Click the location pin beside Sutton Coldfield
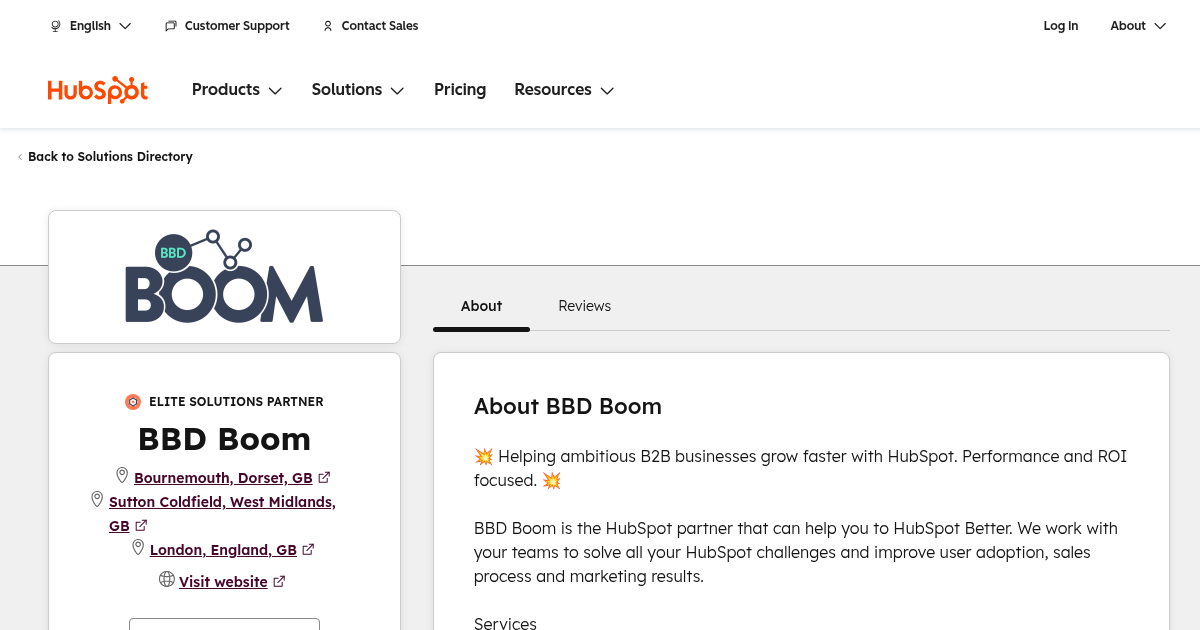Image resolution: width=1200 pixels, height=630 pixels. coord(97,499)
